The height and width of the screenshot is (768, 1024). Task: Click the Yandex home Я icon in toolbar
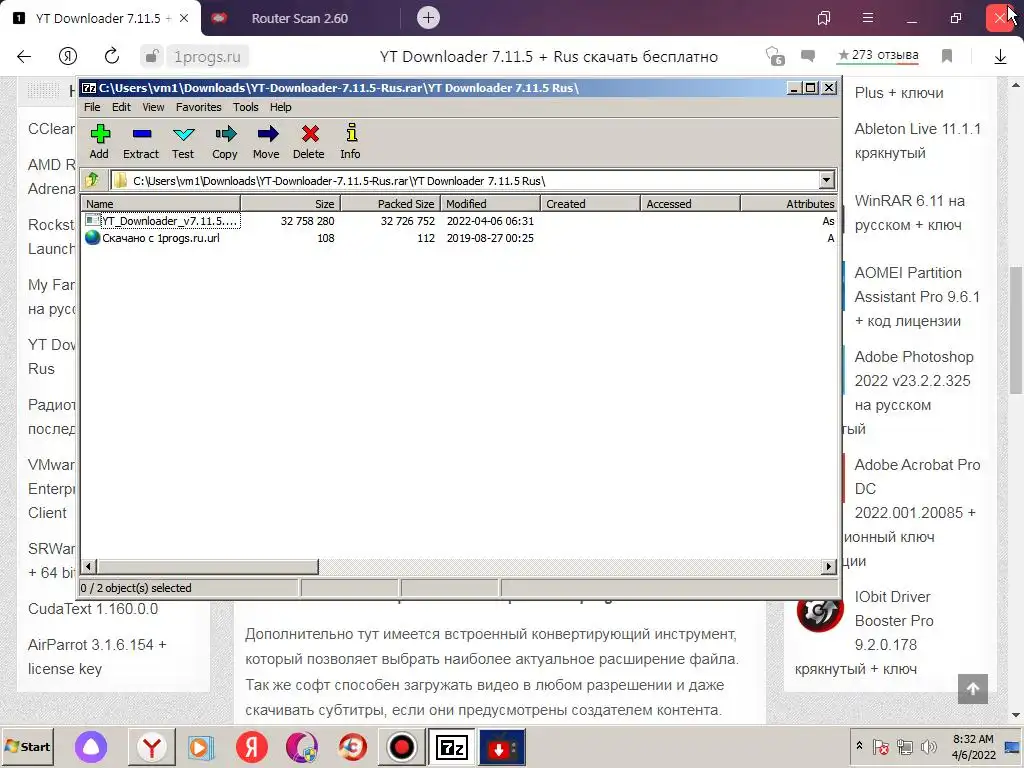click(x=68, y=56)
